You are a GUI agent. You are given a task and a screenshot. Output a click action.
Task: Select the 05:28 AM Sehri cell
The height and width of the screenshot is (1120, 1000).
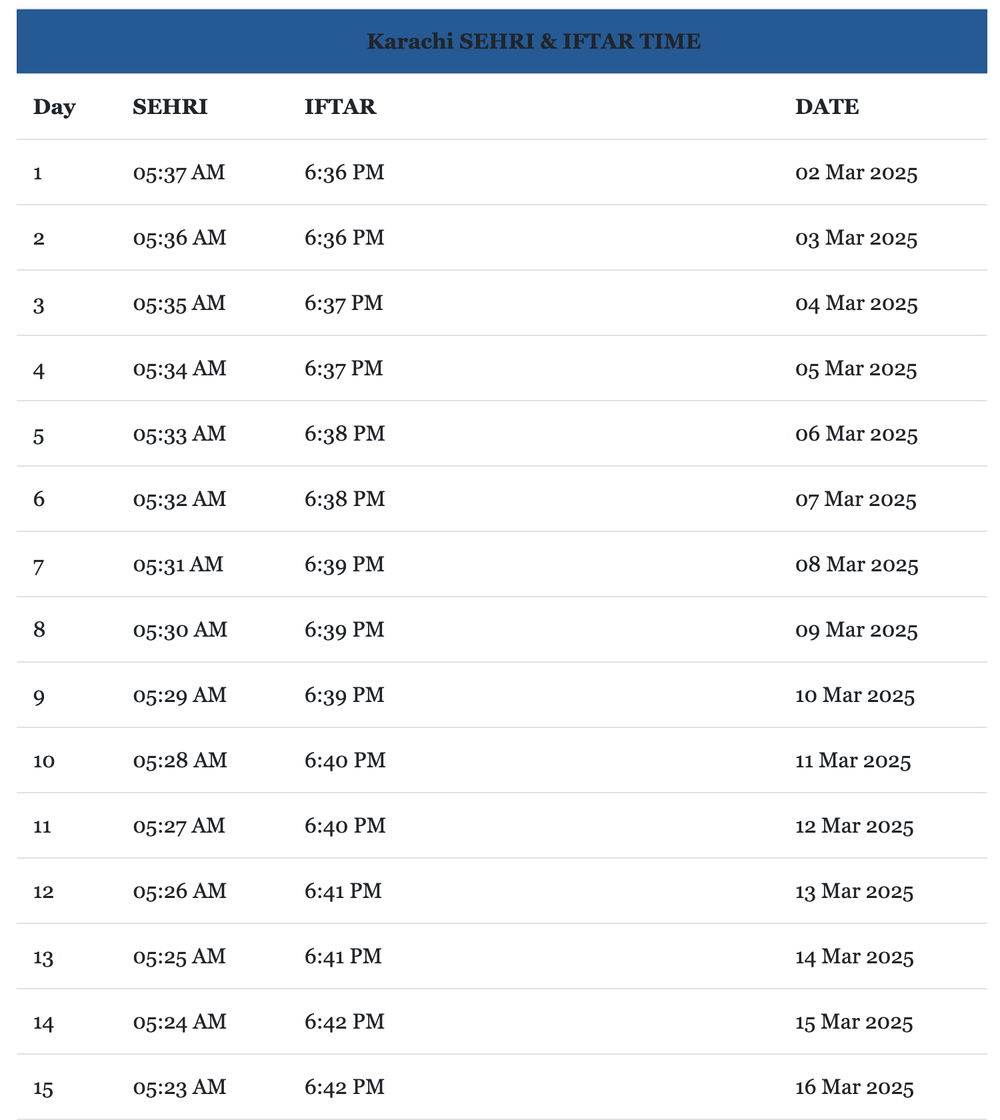[179, 761]
